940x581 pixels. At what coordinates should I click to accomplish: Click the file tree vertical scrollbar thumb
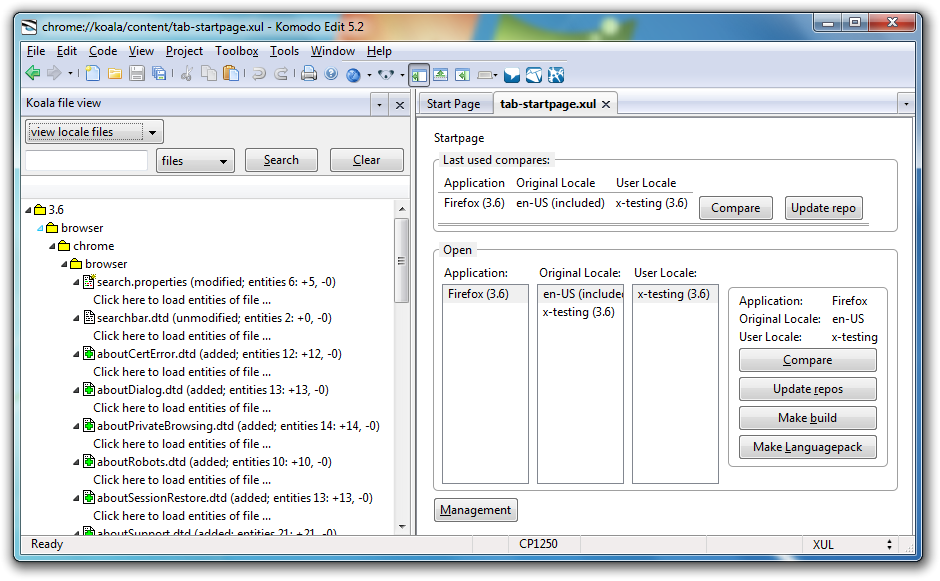tap(401, 261)
